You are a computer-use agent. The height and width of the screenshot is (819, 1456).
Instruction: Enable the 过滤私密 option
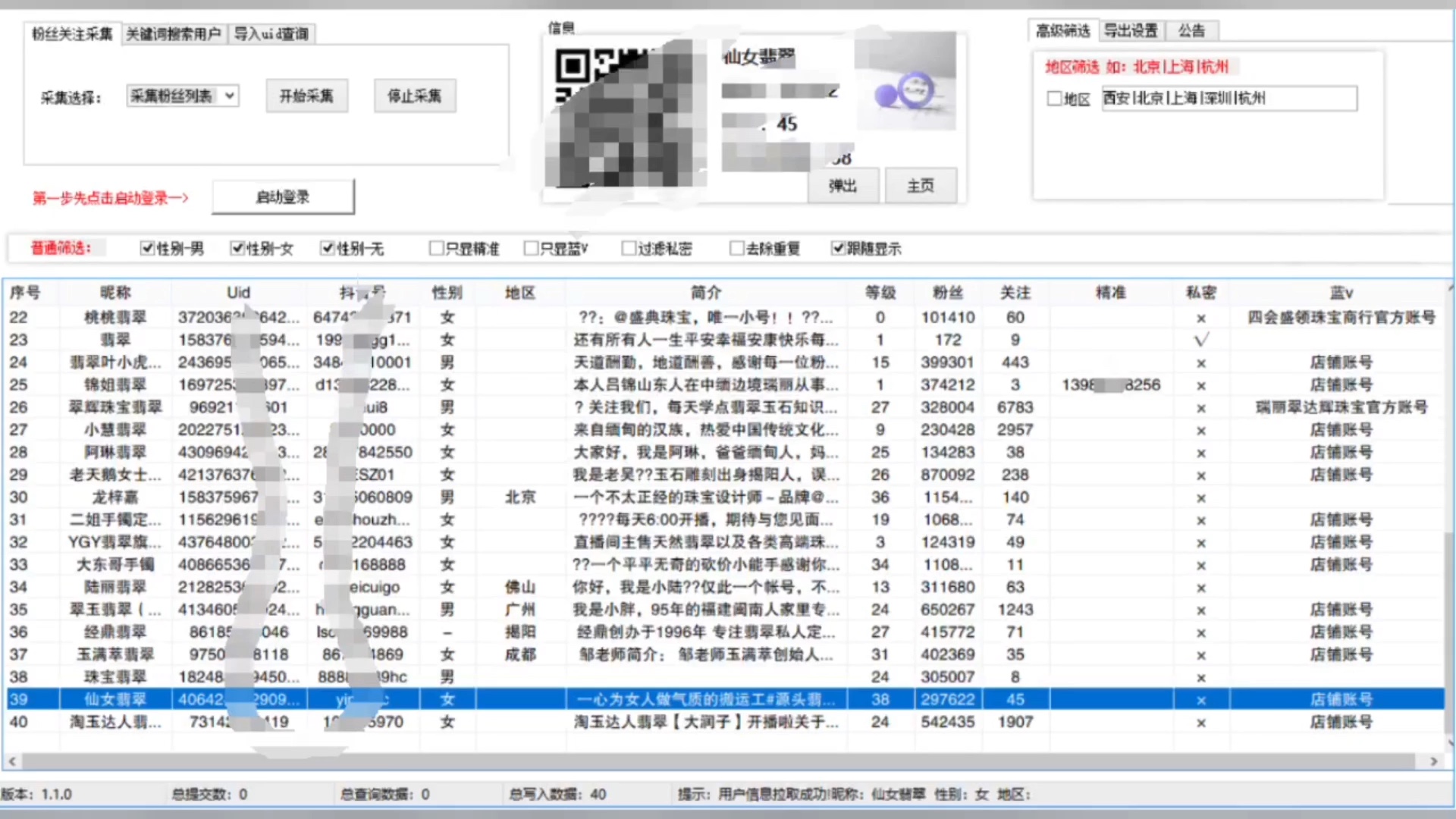628,248
